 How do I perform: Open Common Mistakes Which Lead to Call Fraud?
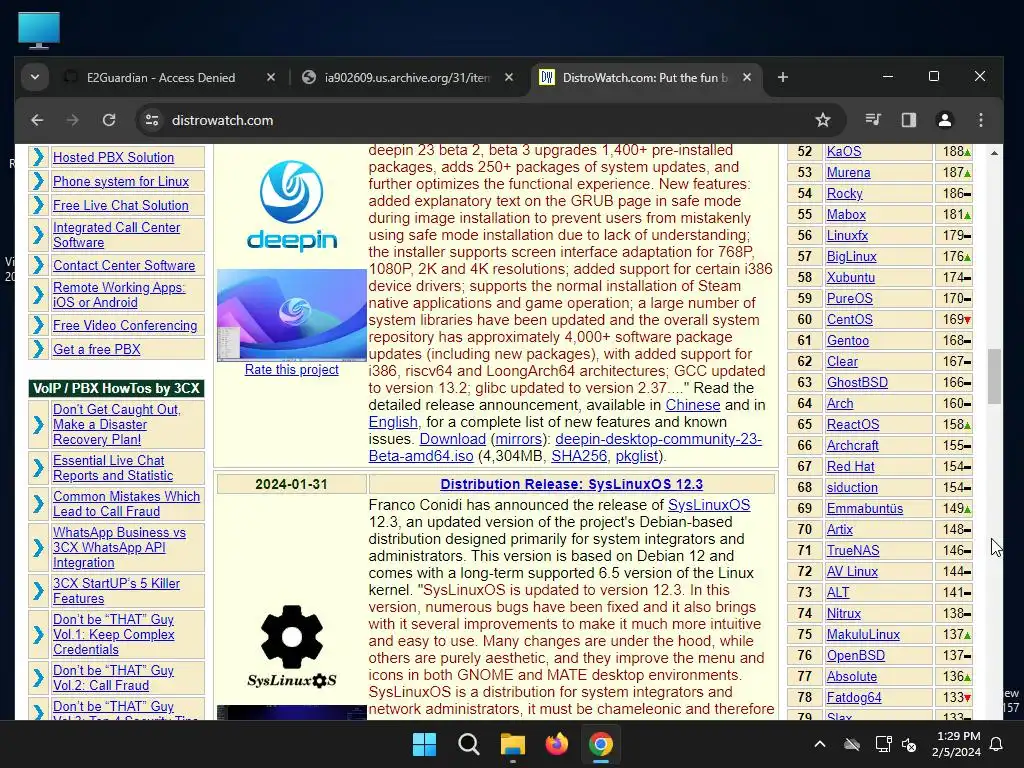pyautogui.click(x=126, y=504)
